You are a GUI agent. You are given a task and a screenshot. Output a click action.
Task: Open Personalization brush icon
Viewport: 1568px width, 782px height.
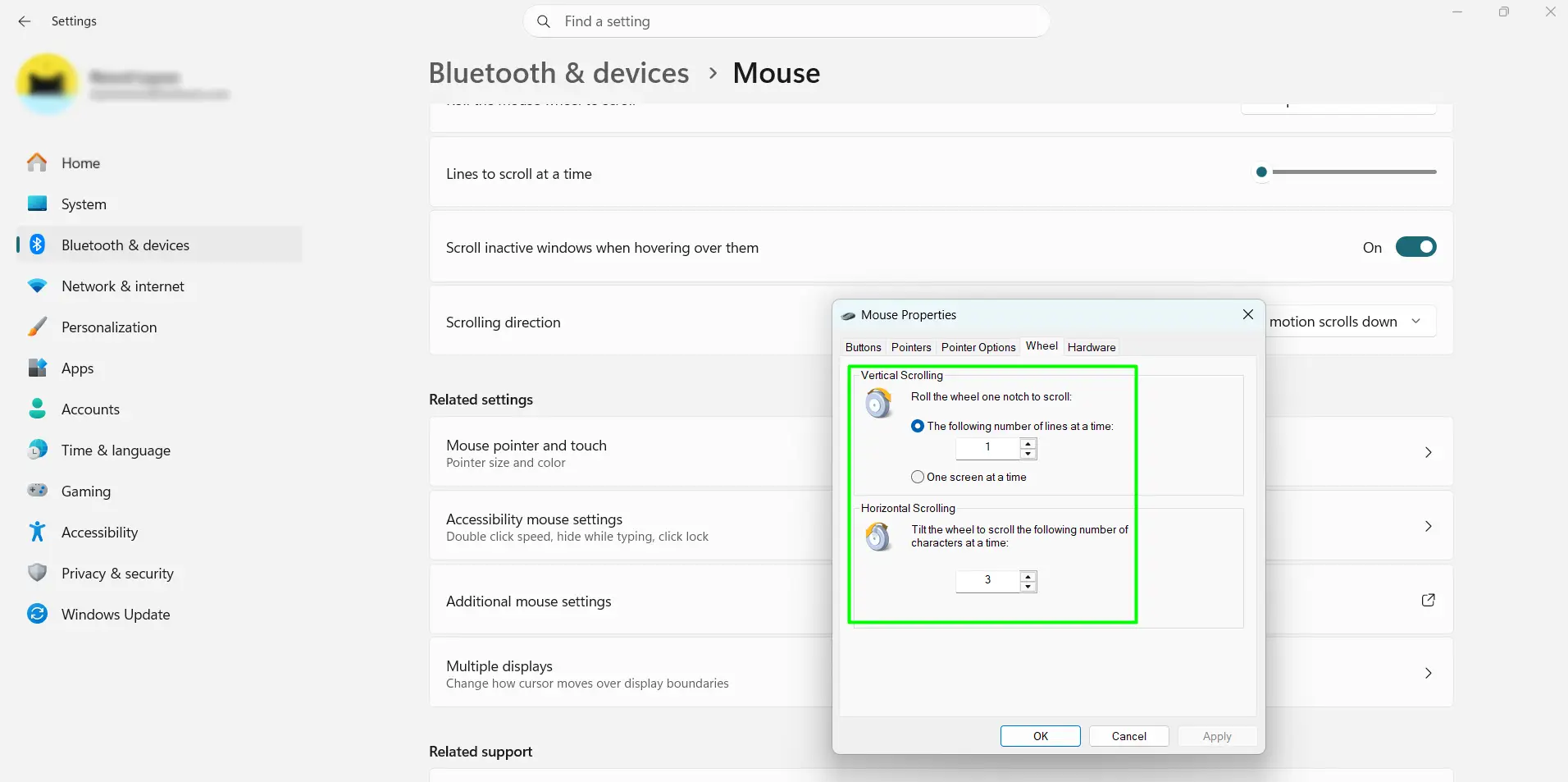coord(37,327)
